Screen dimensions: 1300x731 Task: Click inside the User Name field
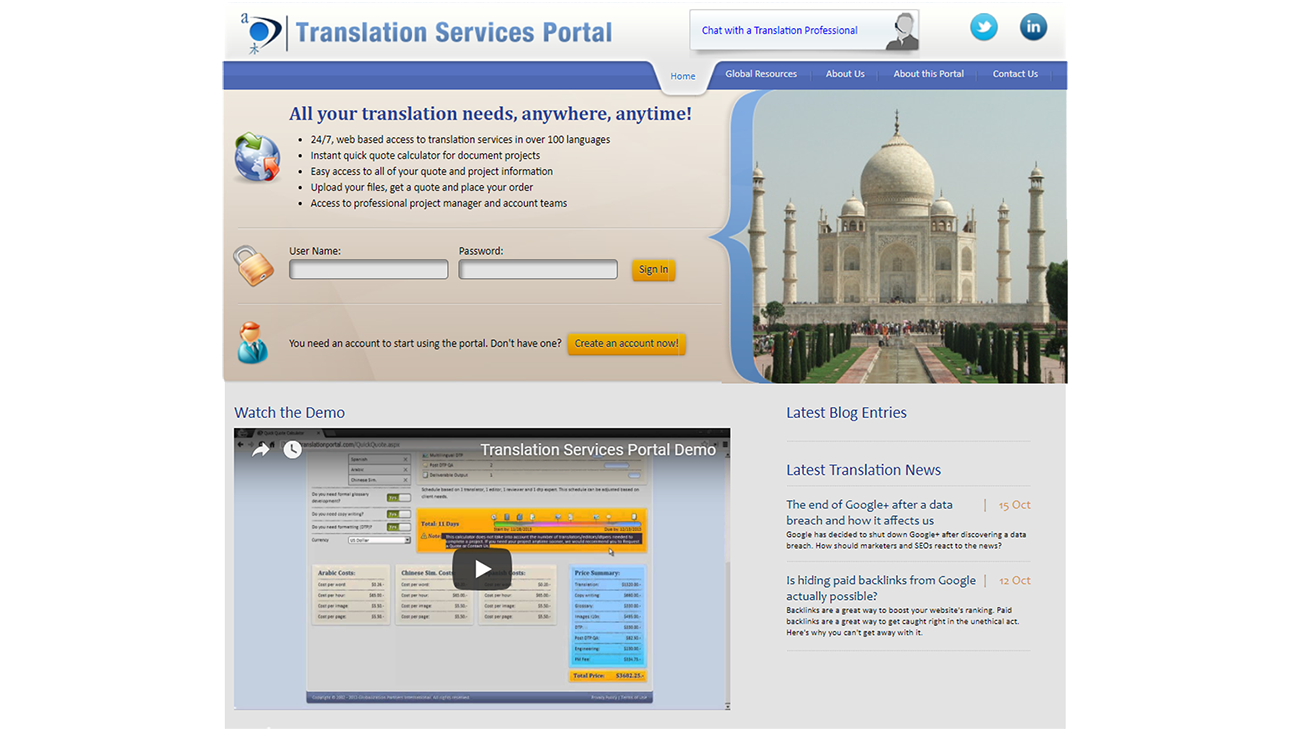pyautogui.click(x=368, y=269)
